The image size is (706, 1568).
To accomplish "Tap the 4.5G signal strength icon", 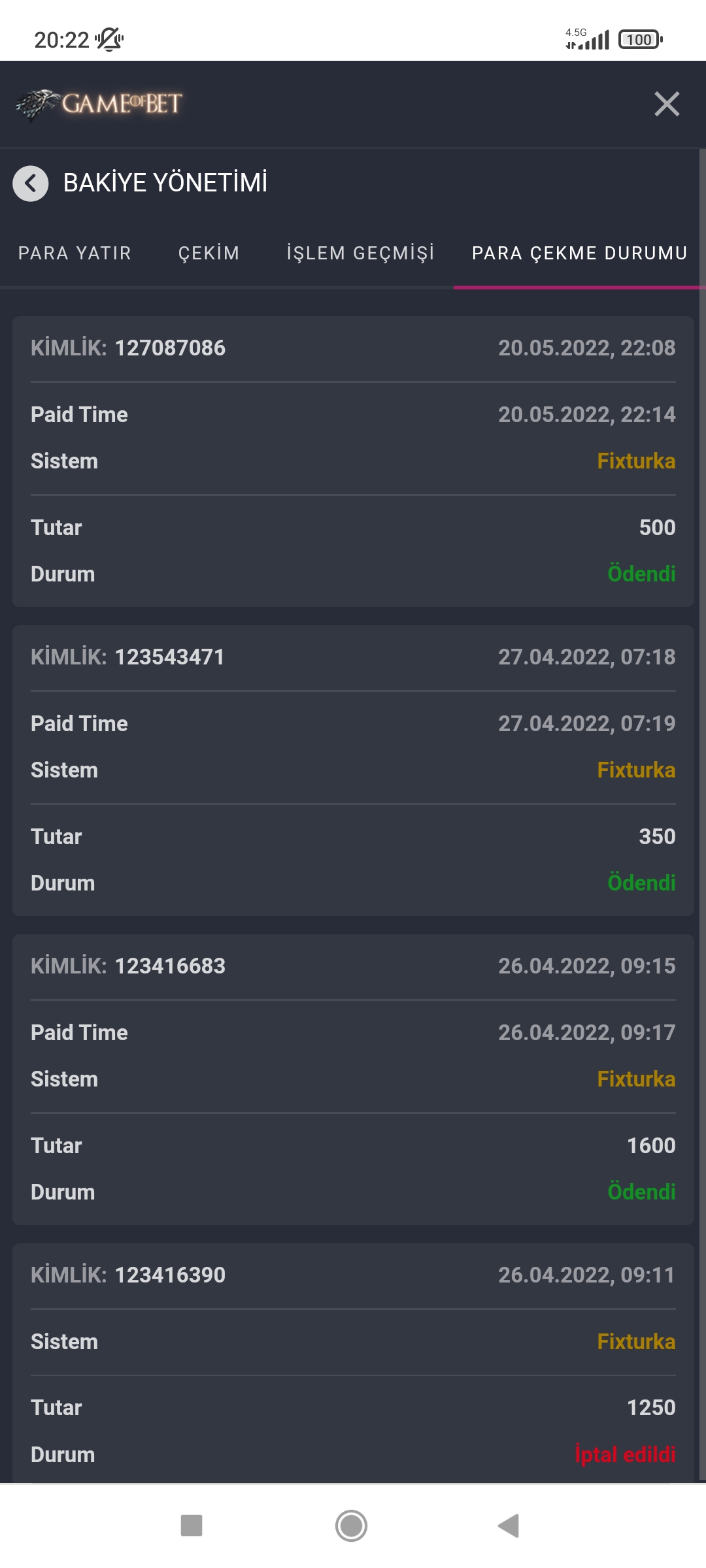I will click(x=588, y=40).
